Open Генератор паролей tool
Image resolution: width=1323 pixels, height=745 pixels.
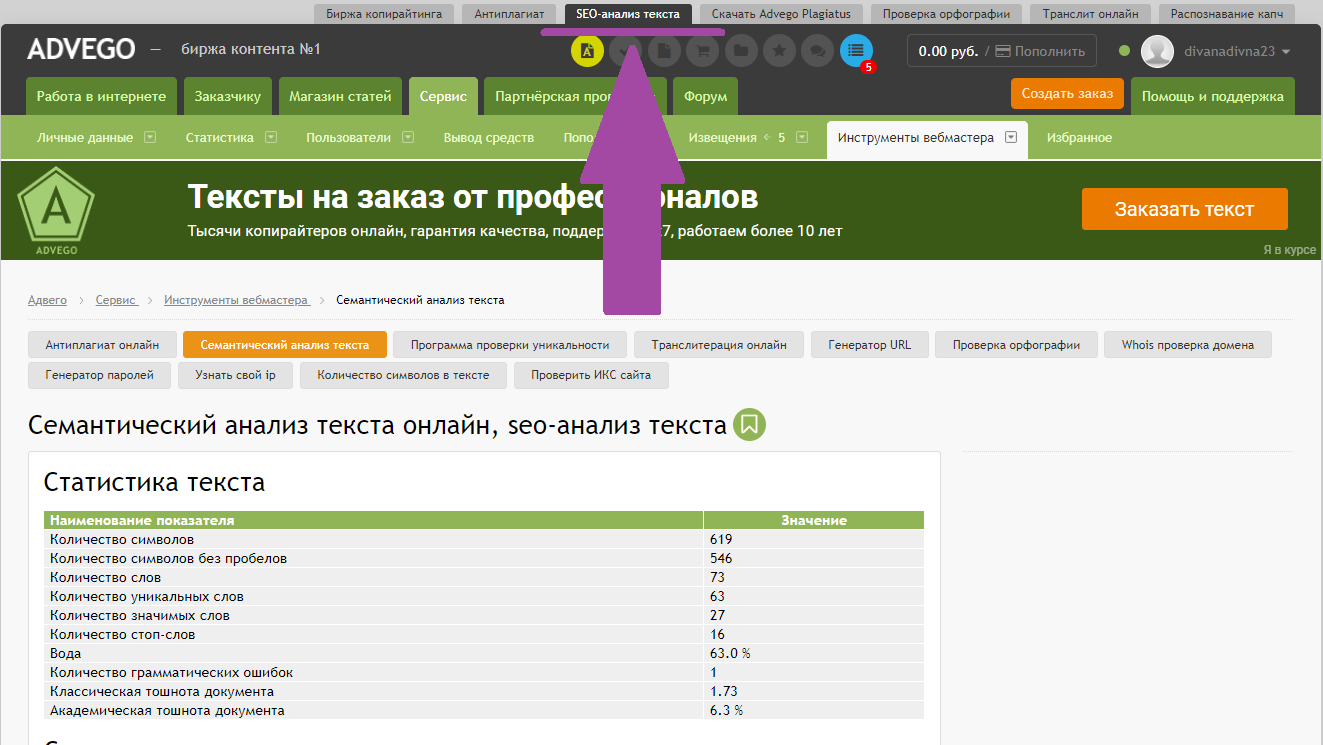click(x=100, y=376)
